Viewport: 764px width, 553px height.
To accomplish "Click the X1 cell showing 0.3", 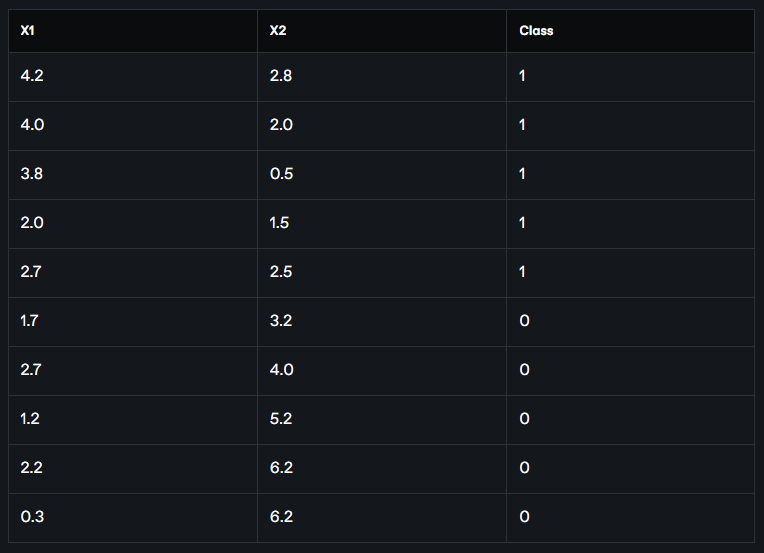I will pyautogui.click(x=32, y=517).
